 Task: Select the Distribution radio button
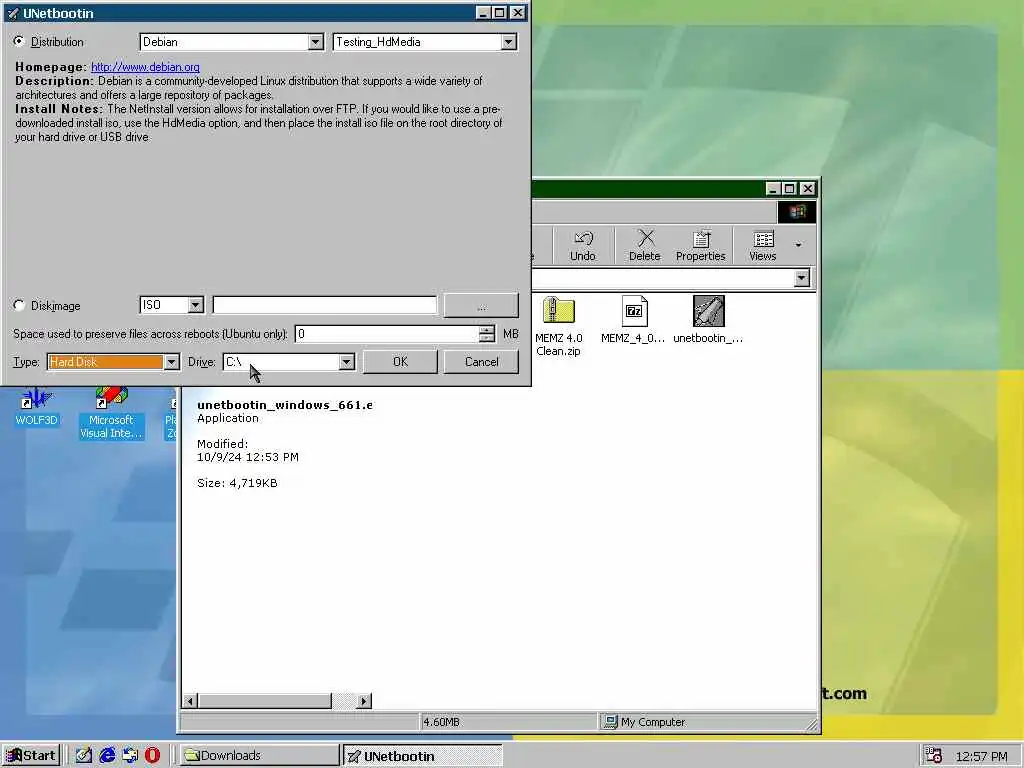tap(19, 41)
